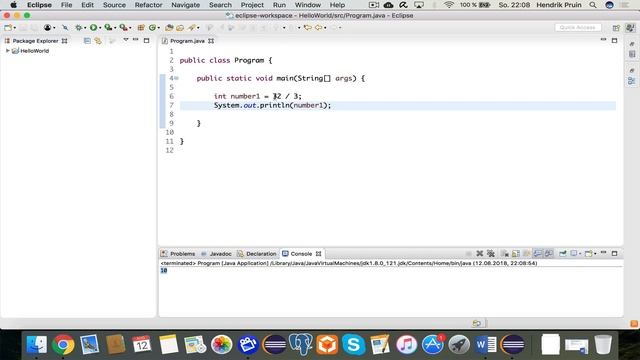
Task: Open Google Chrome from the Dock
Action: (63, 344)
